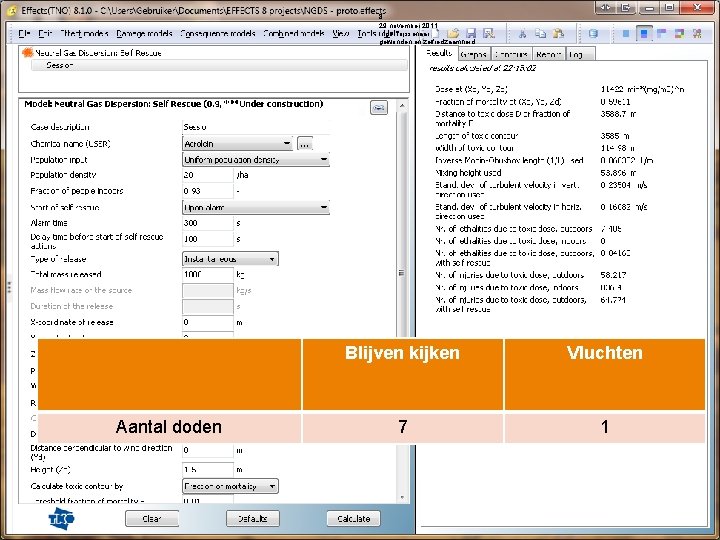Click the Fraction of people indoors field
Image resolution: width=720 pixels, height=540 pixels.
[208, 191]
